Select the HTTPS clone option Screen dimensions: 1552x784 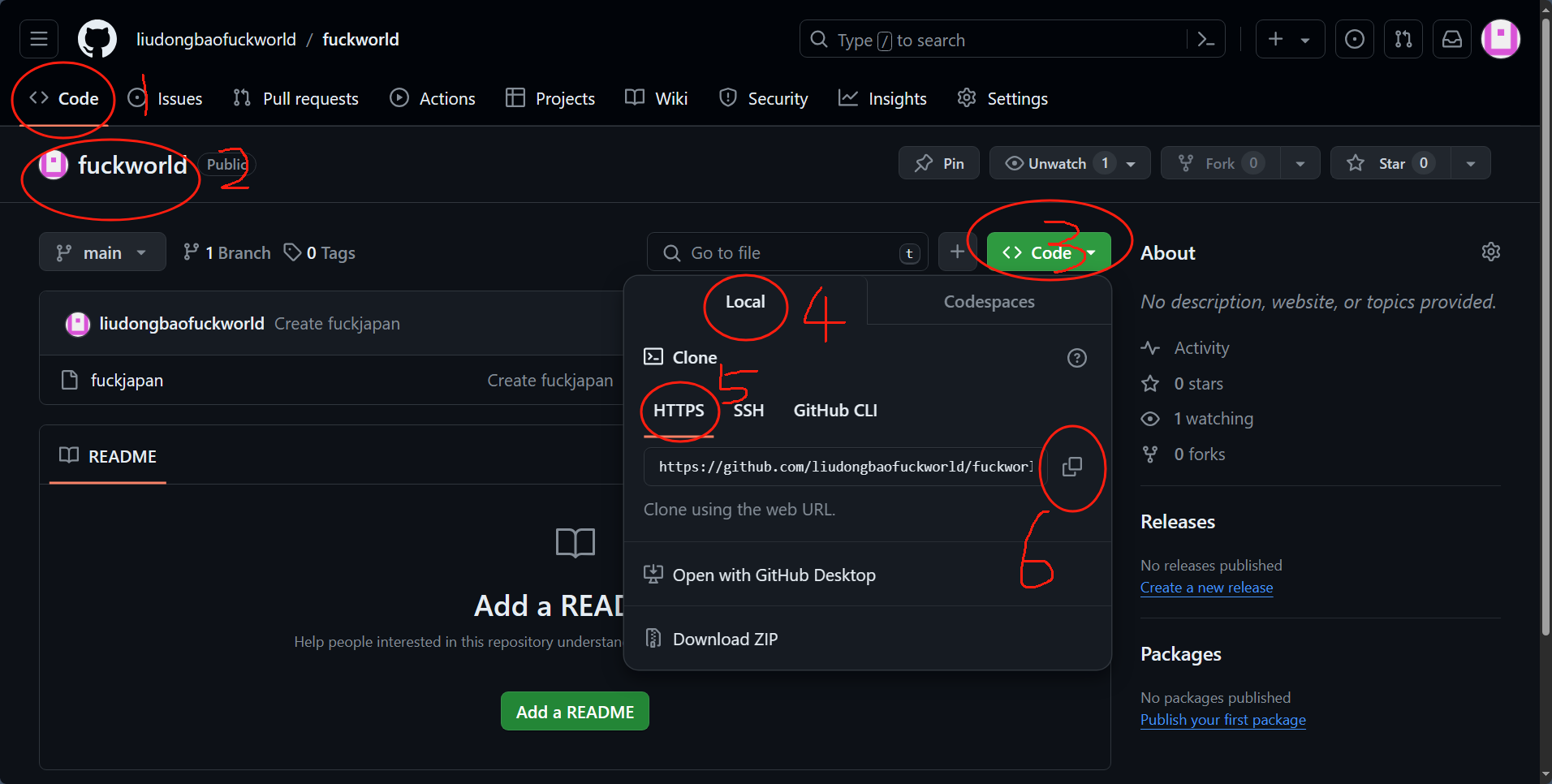point(679,411)
